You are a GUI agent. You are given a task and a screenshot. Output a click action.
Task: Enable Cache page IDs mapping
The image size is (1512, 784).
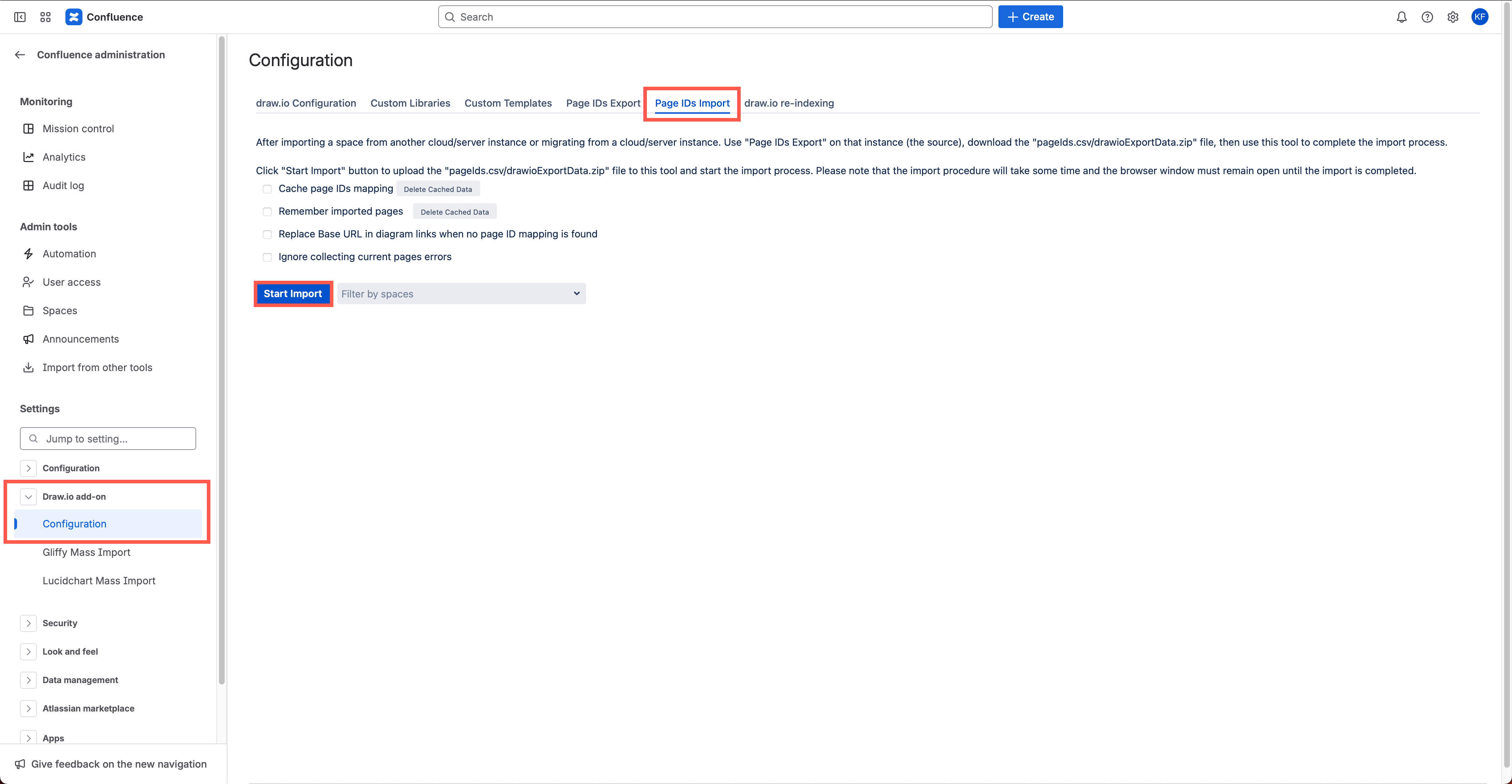click(x=267, y=188)
